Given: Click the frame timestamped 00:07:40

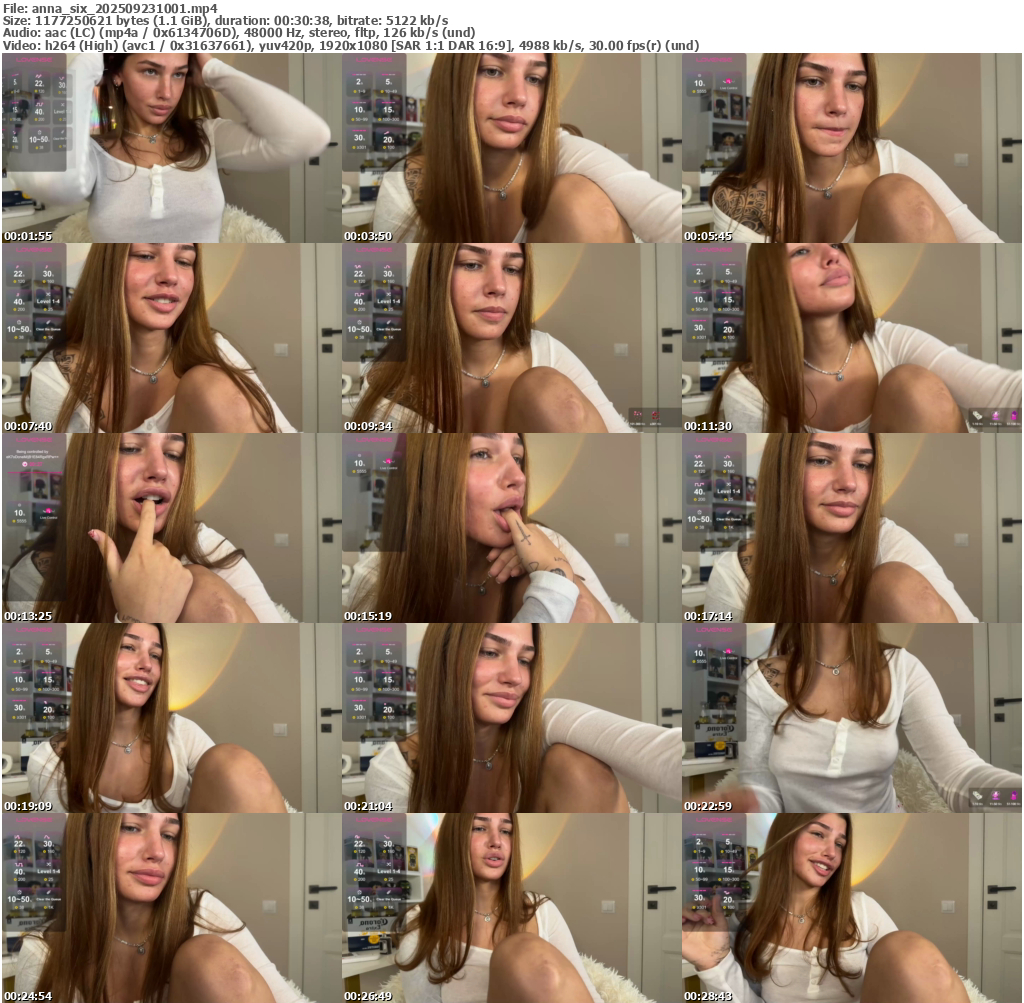Looking at the screenshot, I should point(171,338).
